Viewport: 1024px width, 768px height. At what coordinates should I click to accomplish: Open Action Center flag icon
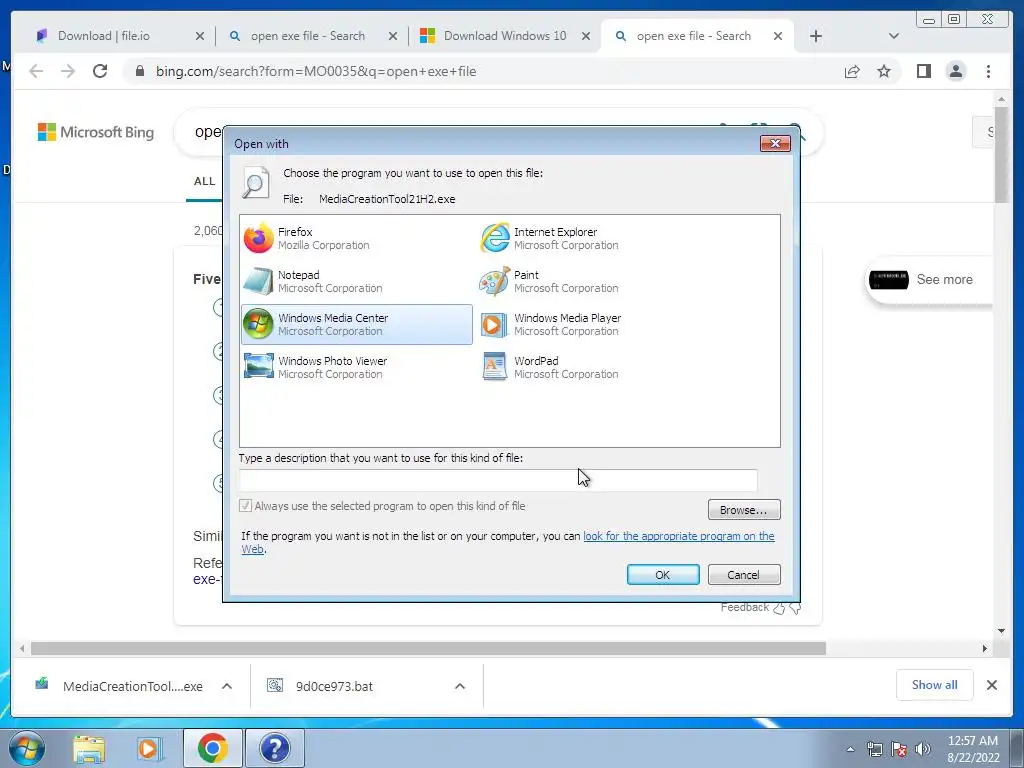click(x=899, y=749)
